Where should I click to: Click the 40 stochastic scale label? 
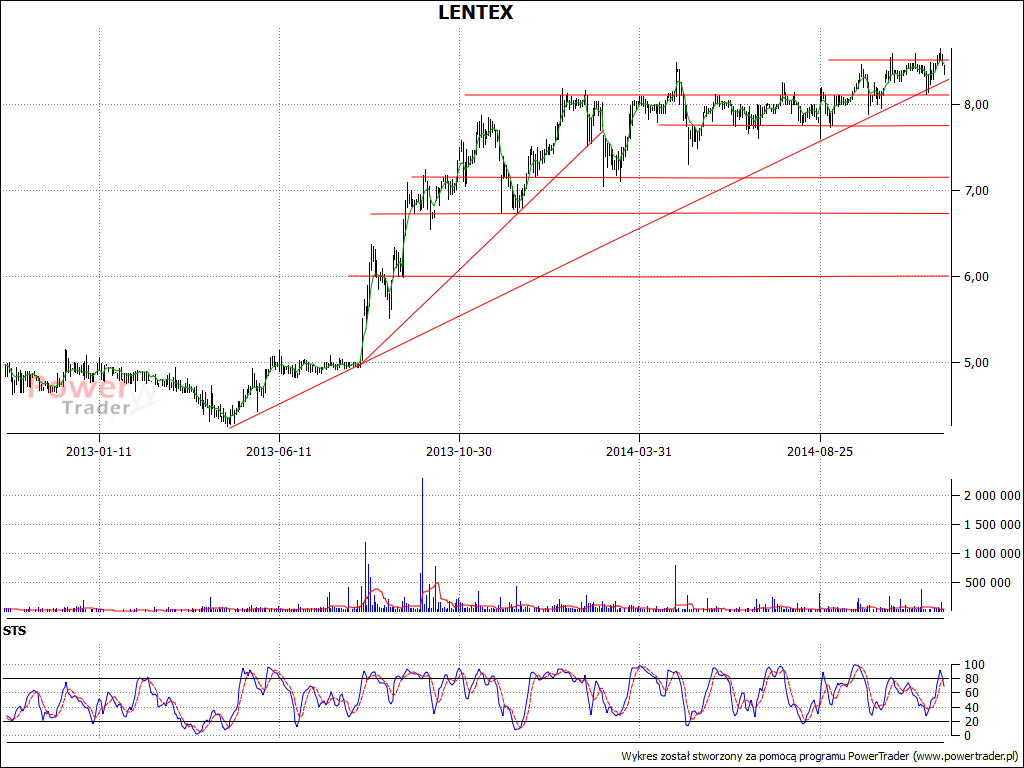pyautogui.click(x=970, y=707)
